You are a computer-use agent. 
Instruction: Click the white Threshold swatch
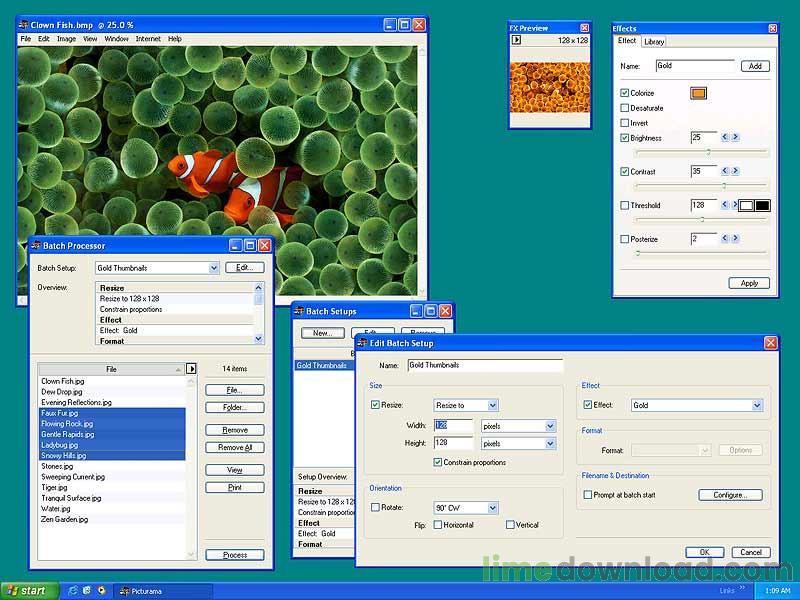point(746,205)
